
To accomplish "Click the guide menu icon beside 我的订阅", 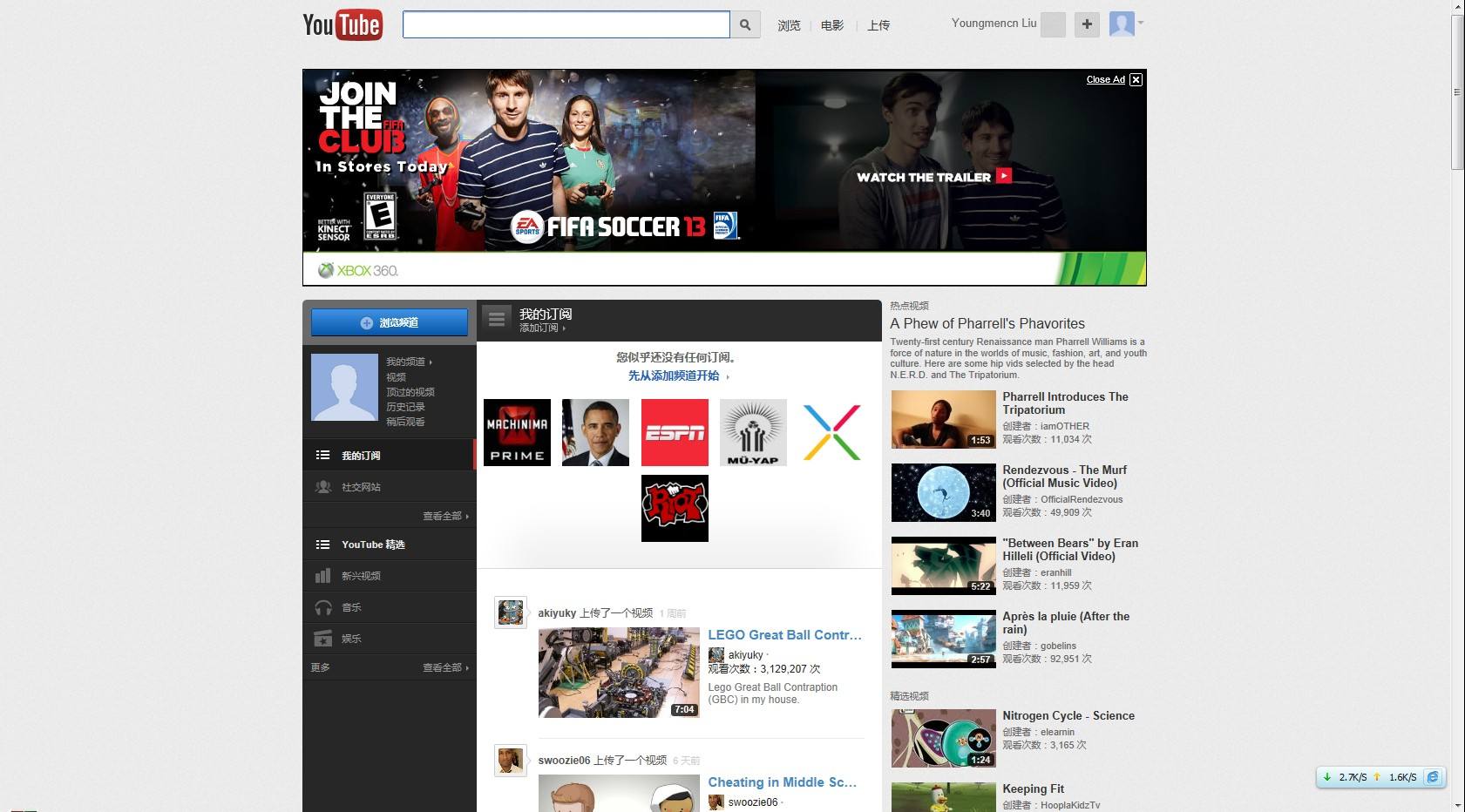I will click(497, 319).
